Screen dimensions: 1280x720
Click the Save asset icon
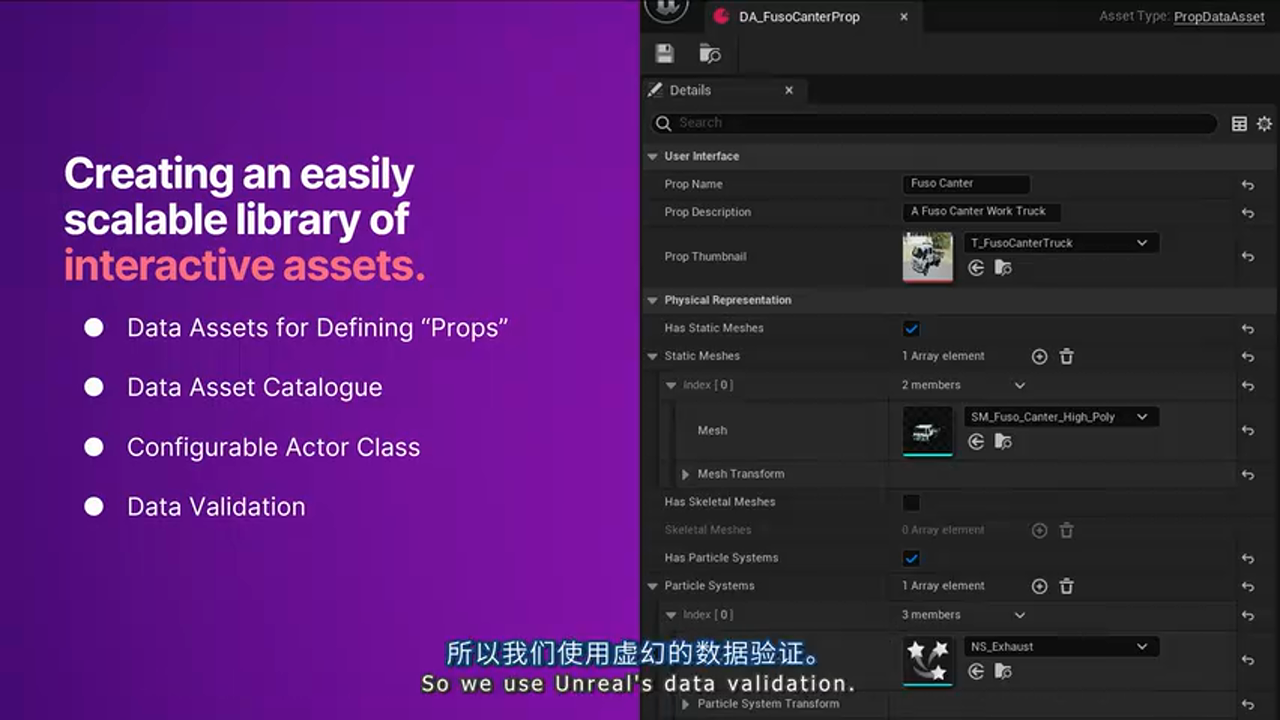pyautogui.click(x=665, y=54)
